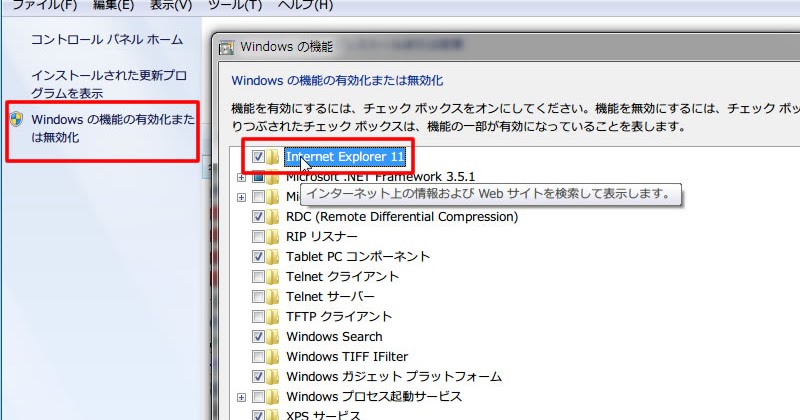Select Windows ガジェット プラットフォーム label
The height and width of the screenshot is (420, 800).
(394, 377)
